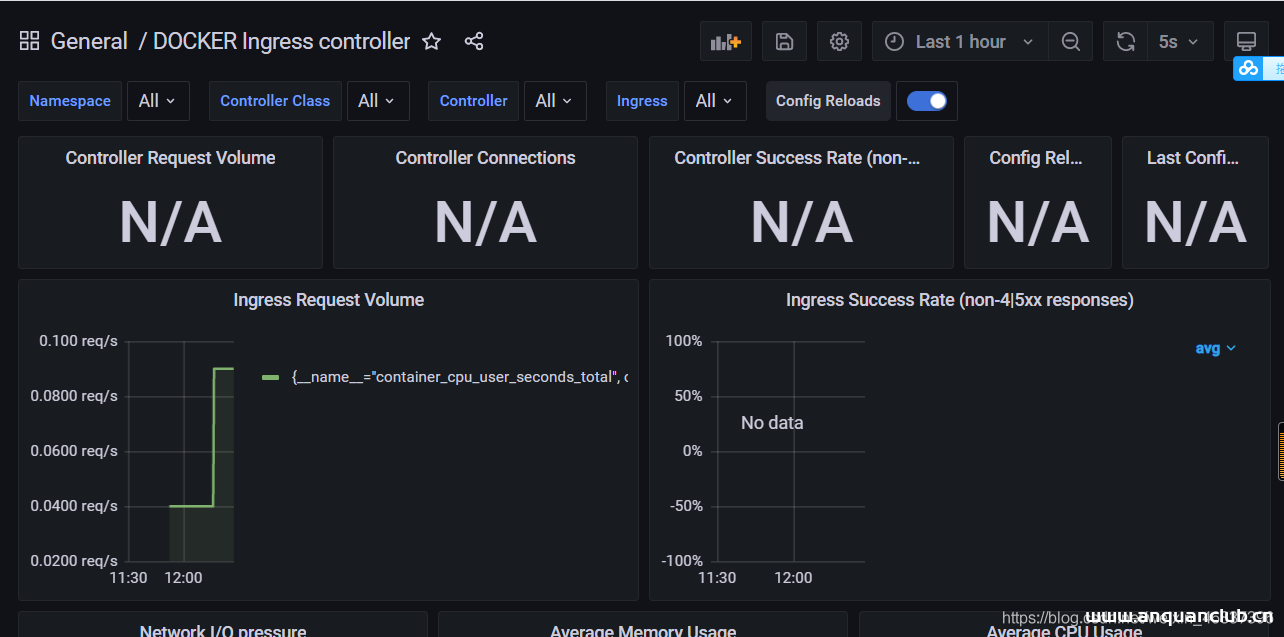
Task: Open Controller Connections panel title menu
Action: [x=485, y=158]
